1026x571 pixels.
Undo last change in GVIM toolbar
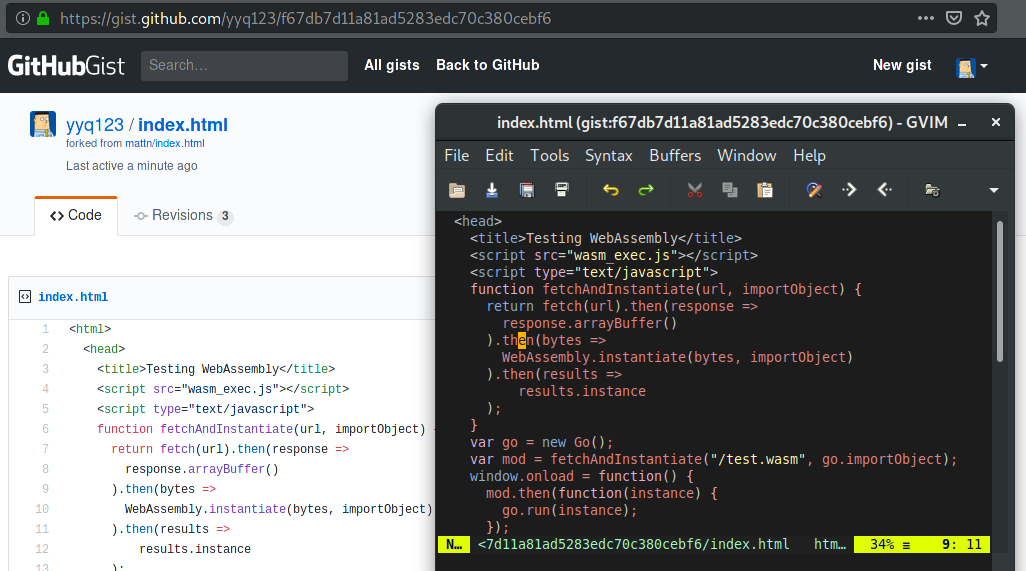point(610,190)
